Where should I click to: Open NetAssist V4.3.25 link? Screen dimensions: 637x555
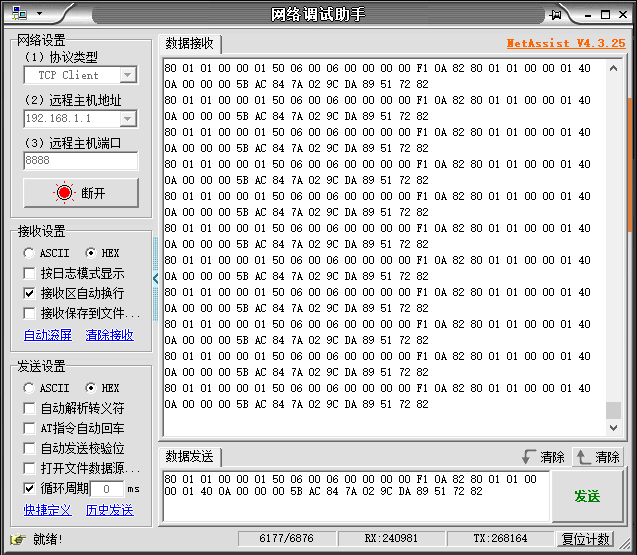(566, 43)
